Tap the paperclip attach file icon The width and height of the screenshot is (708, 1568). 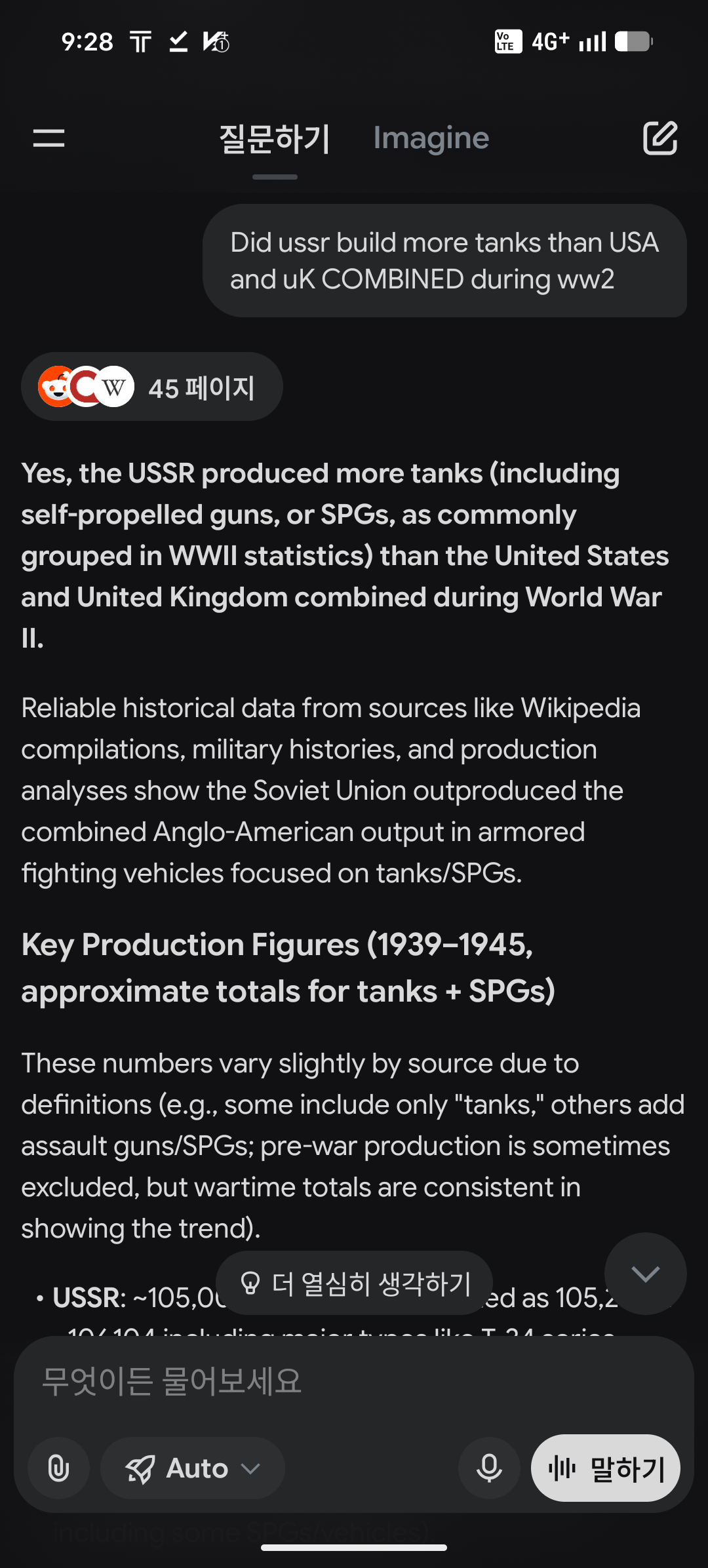coord(59,1468)
